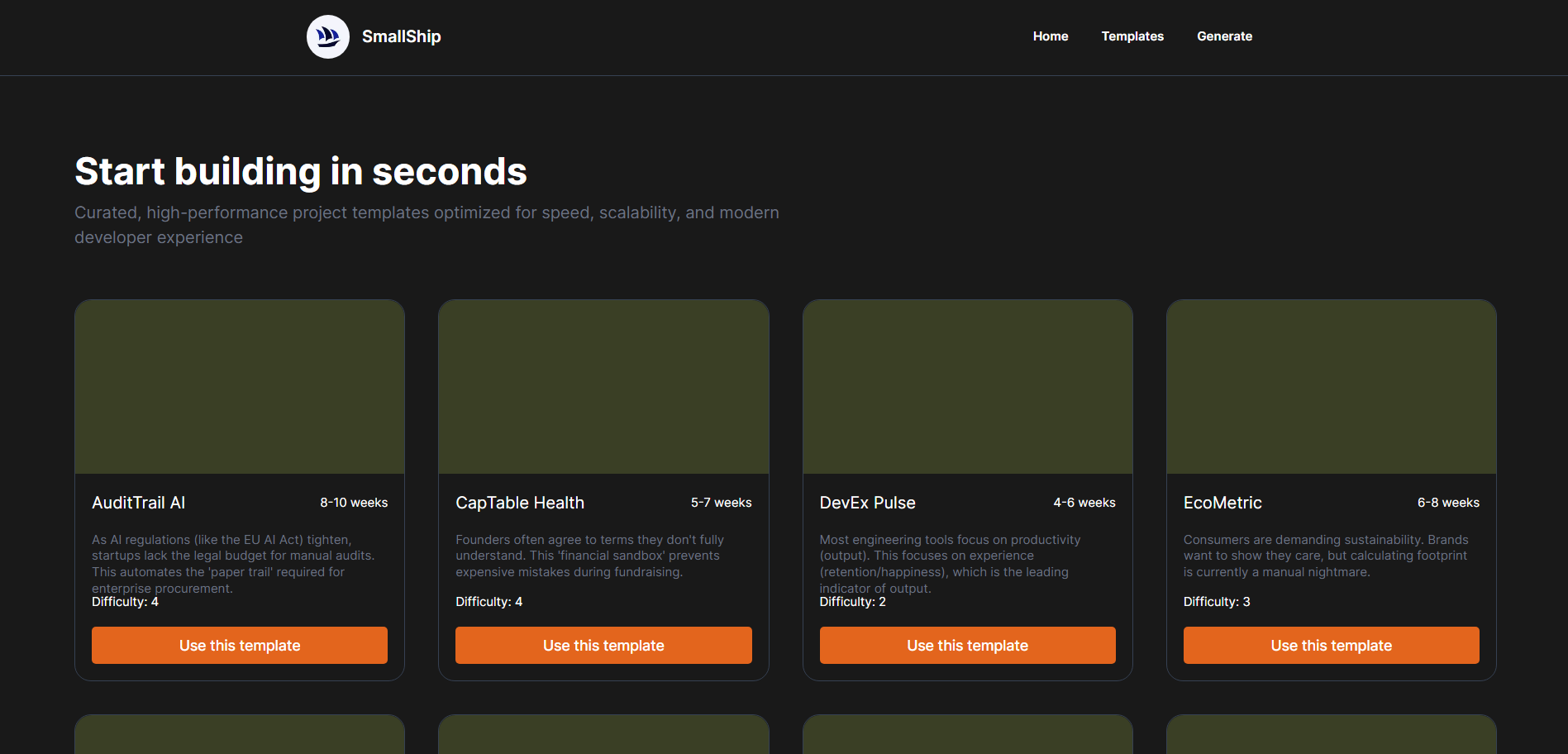Screen dimensions: 1568x754
Task: Select the DevEx Pulse title
Action: click(x=867, y=502)
